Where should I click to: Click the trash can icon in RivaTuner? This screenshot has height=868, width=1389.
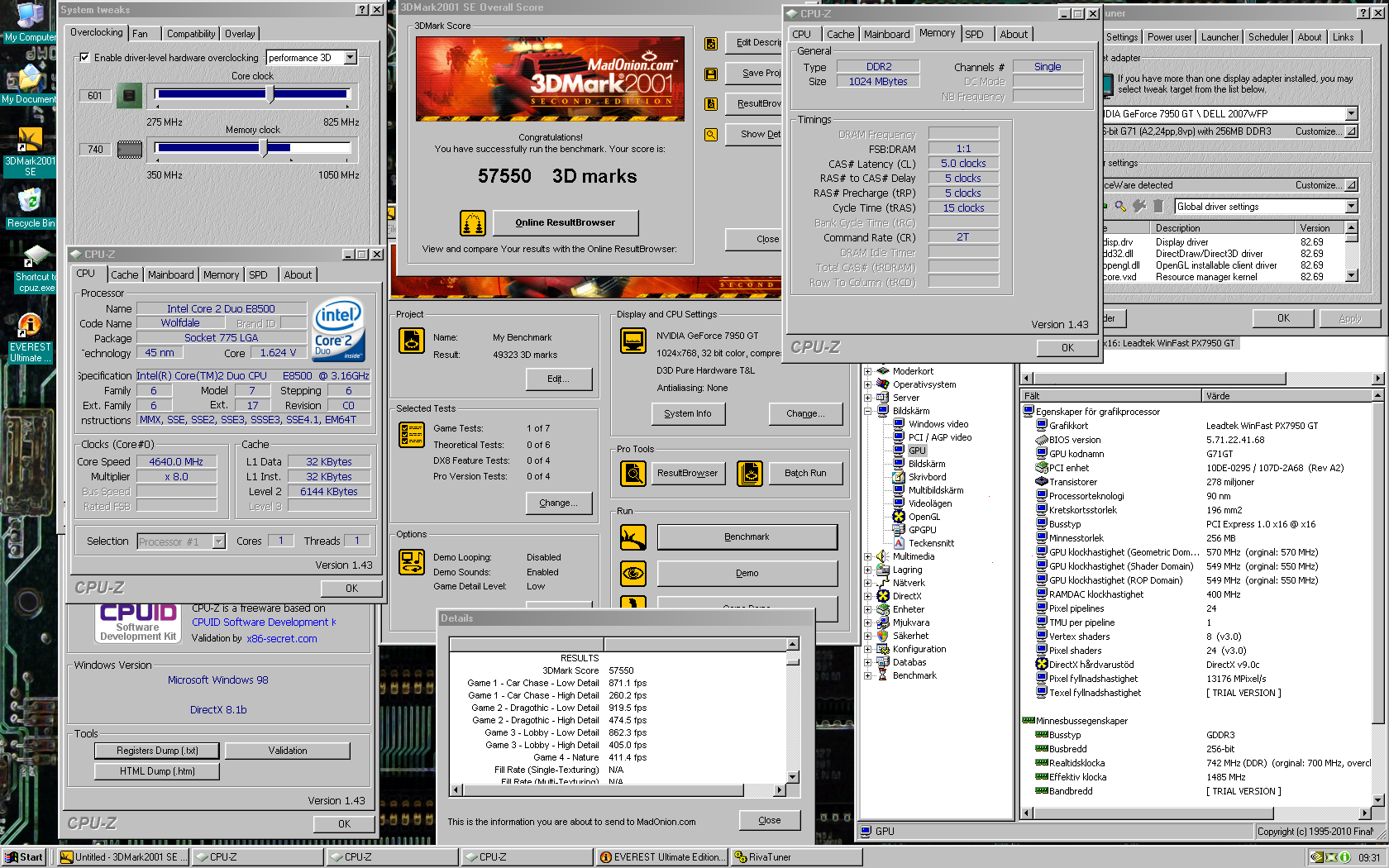tap(1158, 207)
